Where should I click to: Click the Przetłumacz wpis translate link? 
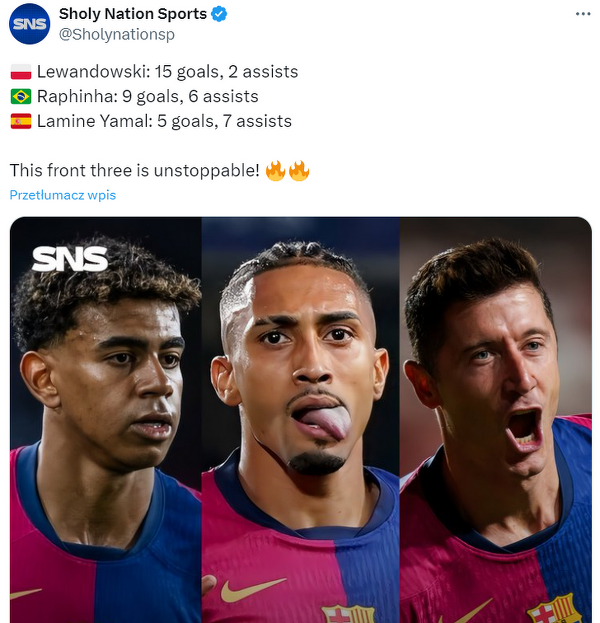[63, 195]
